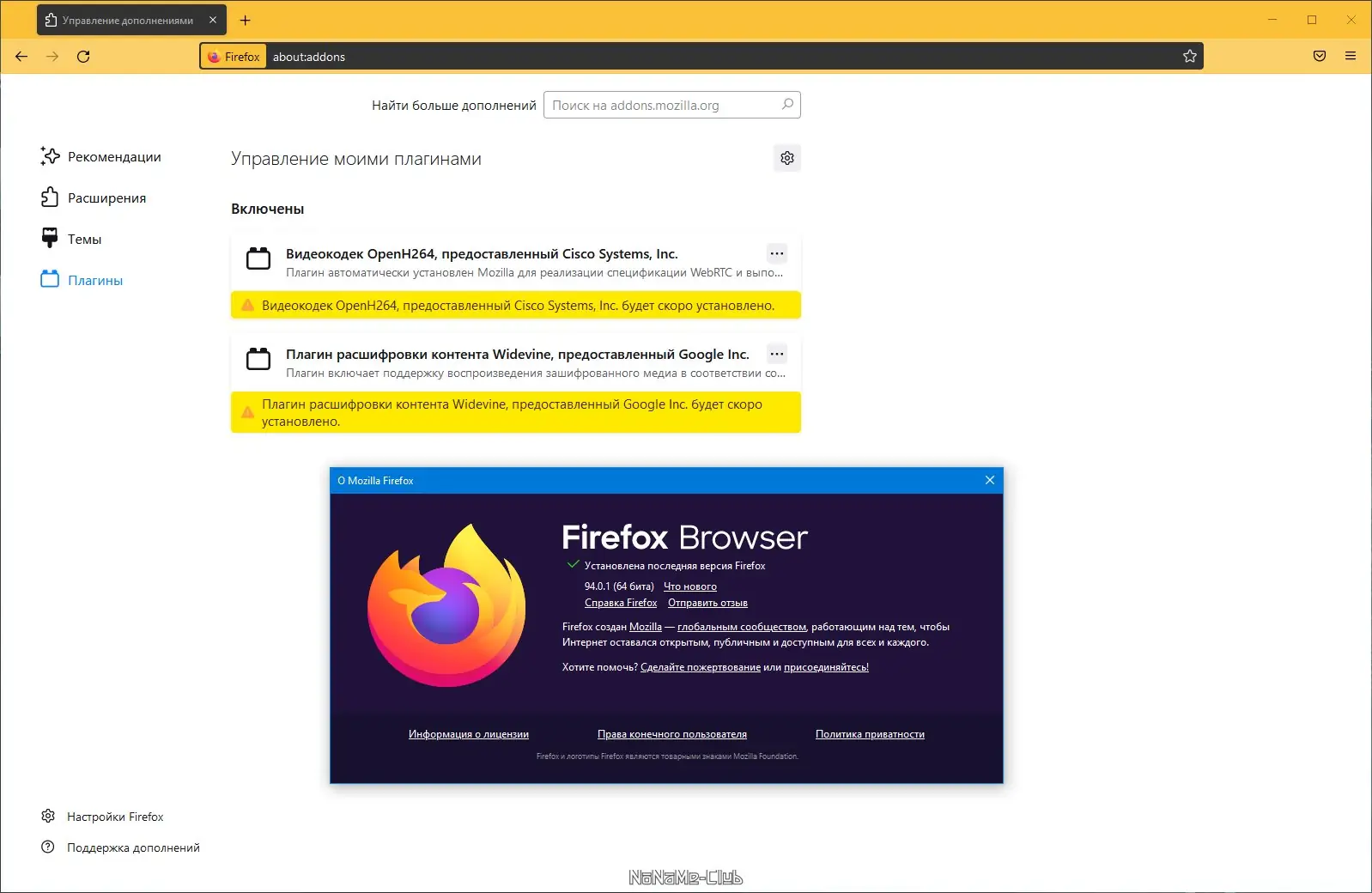This screenshot has width=1372, height=893.
Task: Click the Widevine yellow warning message
Action: click(516, 412)
